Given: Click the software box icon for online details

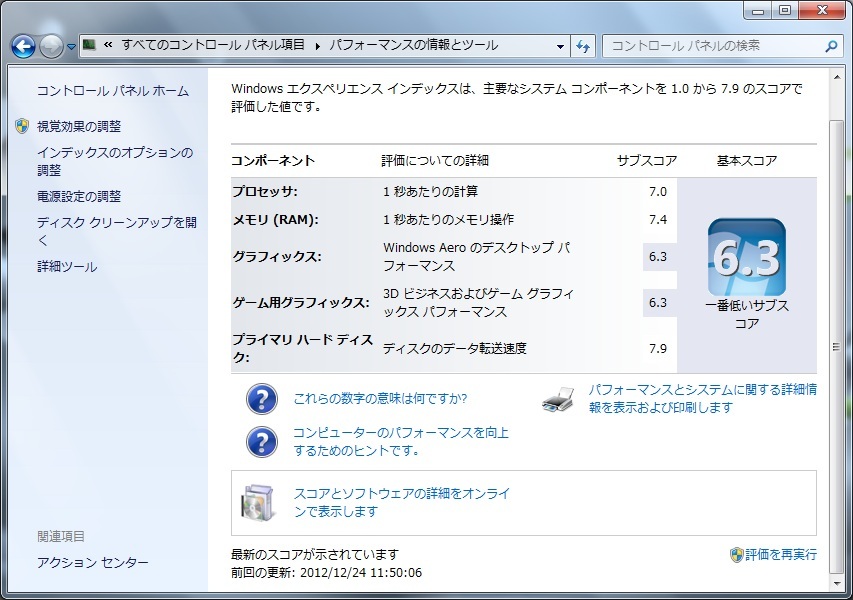Looking at the screenshot, I should click(257, 502).
